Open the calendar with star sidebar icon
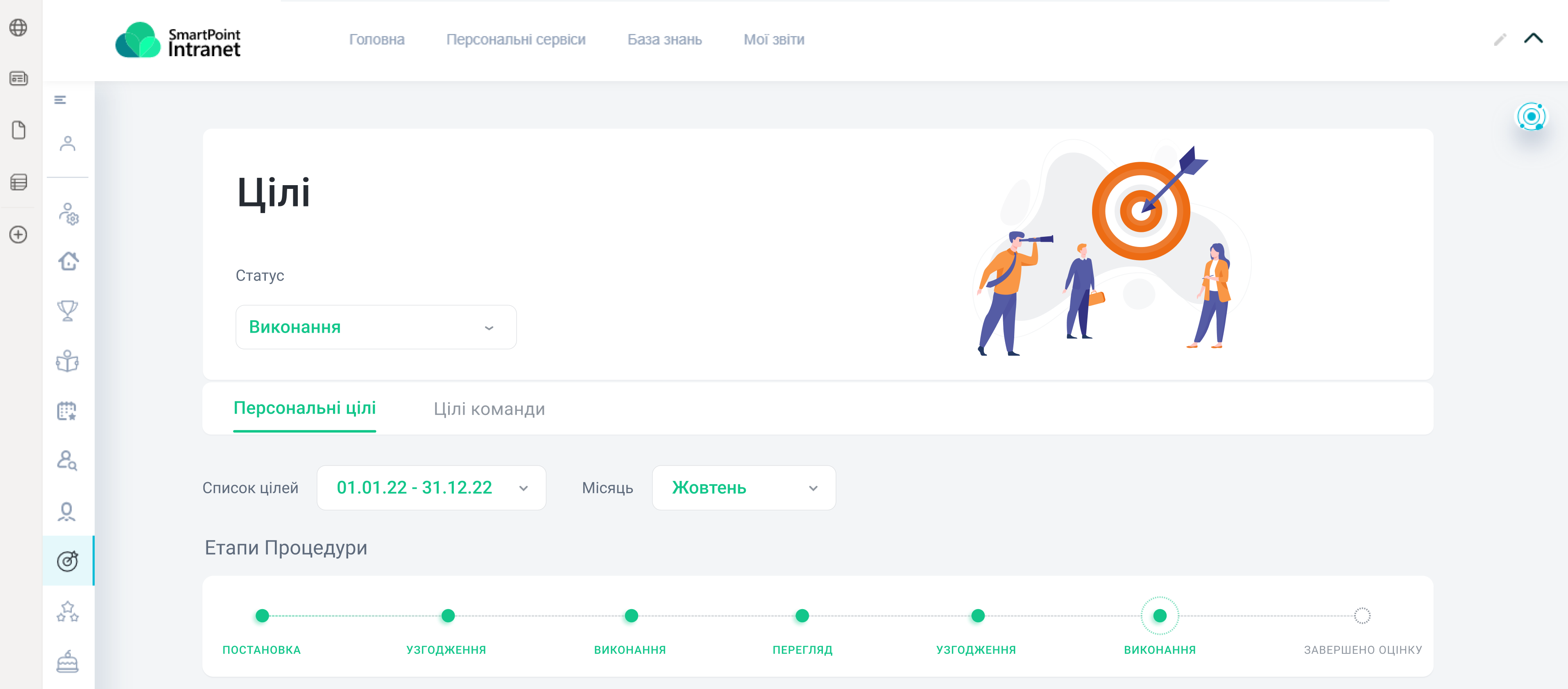Image resolution: width=1568 pixels, height=689 pixels. coord(68,411)
